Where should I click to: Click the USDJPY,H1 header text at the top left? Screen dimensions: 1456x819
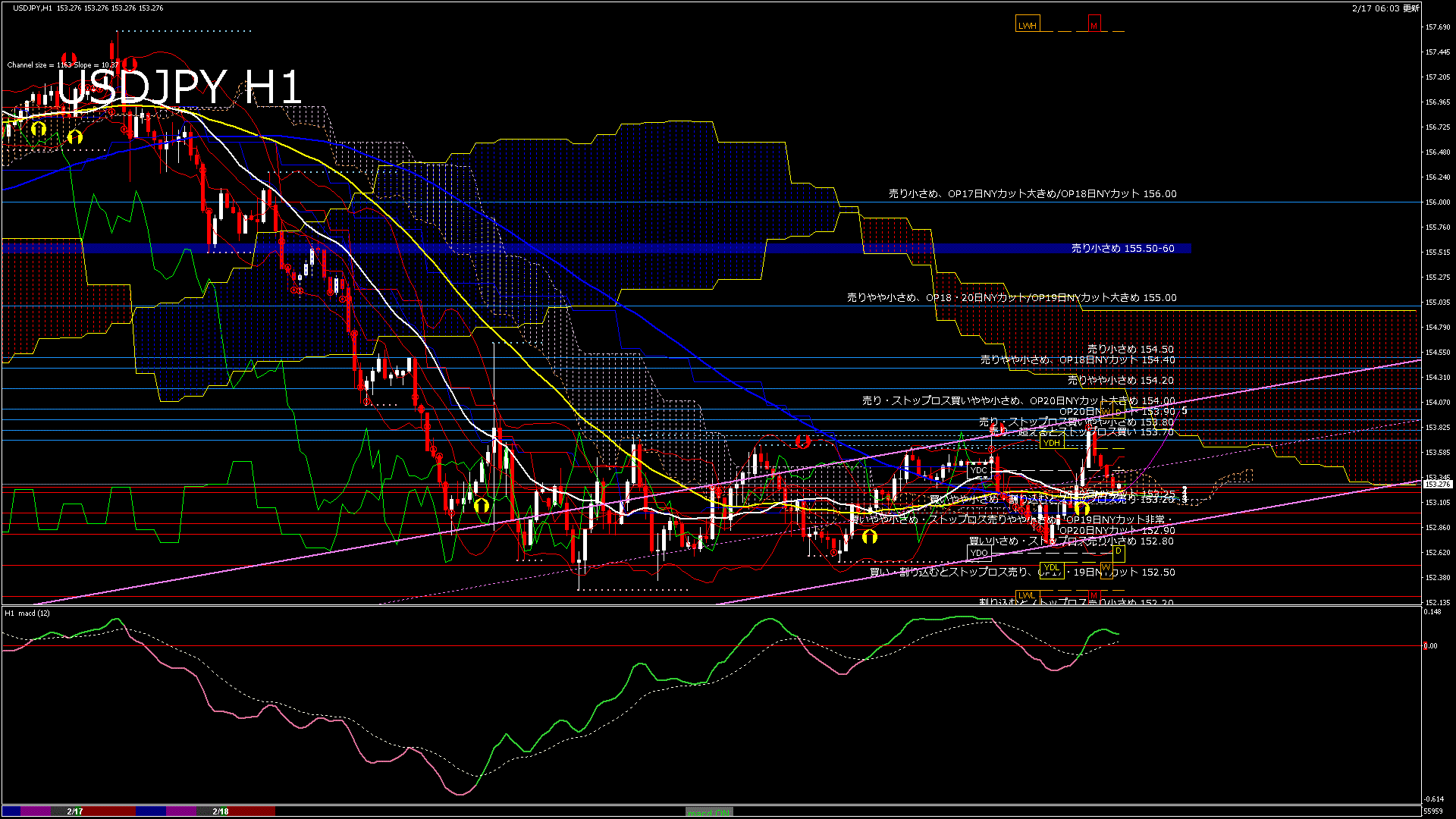click(33, 8)
